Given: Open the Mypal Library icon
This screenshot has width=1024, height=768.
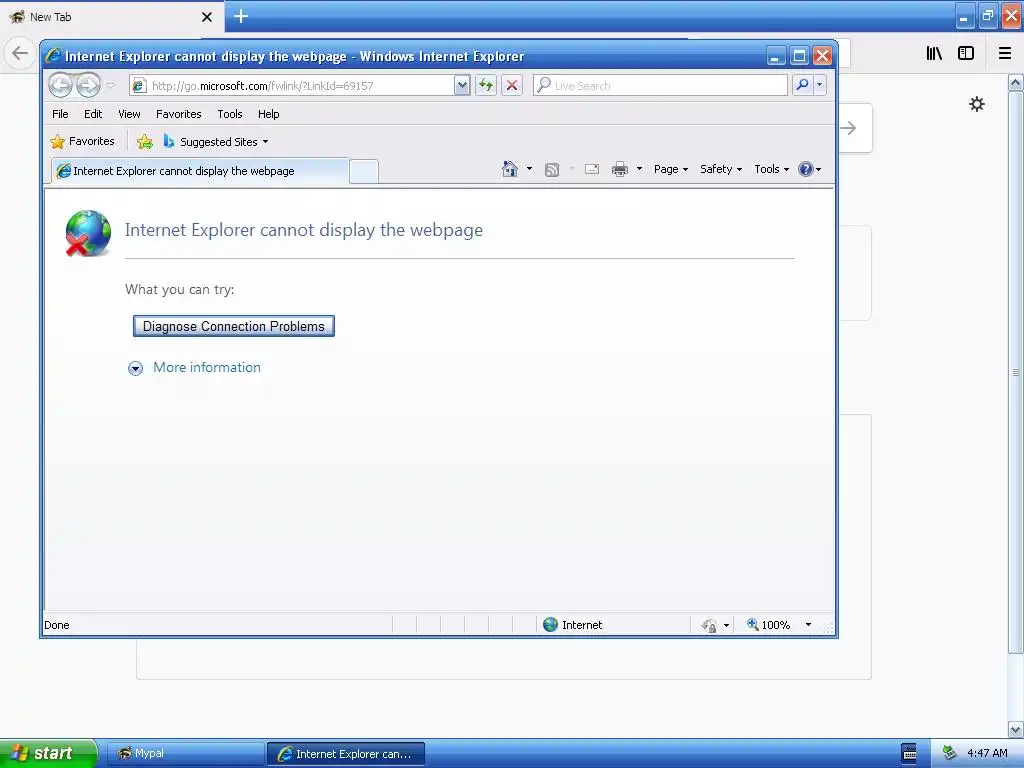Looking at the screenshot, I should click(934, 53).
